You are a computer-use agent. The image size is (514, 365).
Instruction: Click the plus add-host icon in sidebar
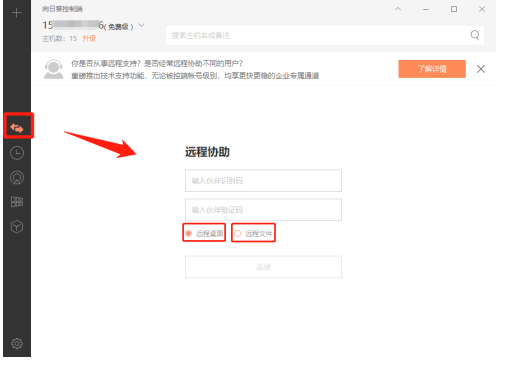click(16, 13)
